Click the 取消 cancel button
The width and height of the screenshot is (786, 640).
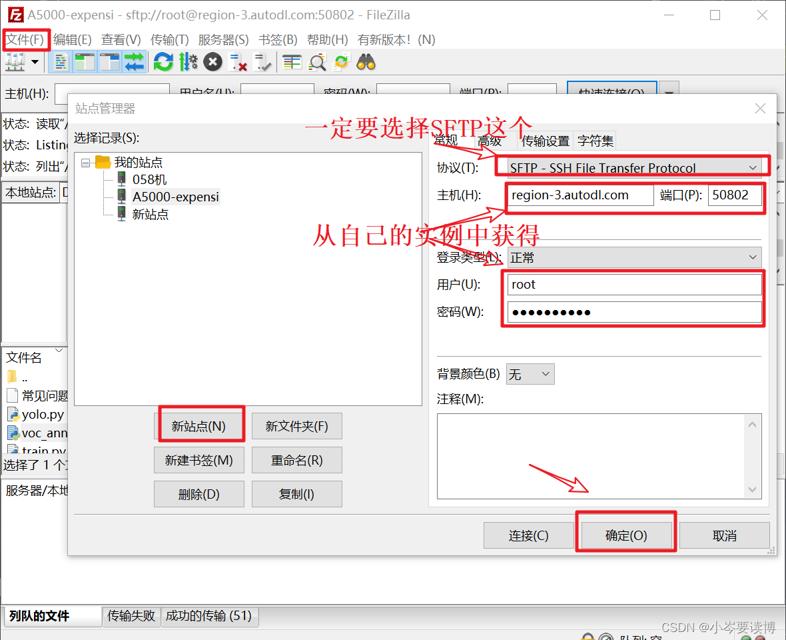pyautogui.click(x=724, y=536)
